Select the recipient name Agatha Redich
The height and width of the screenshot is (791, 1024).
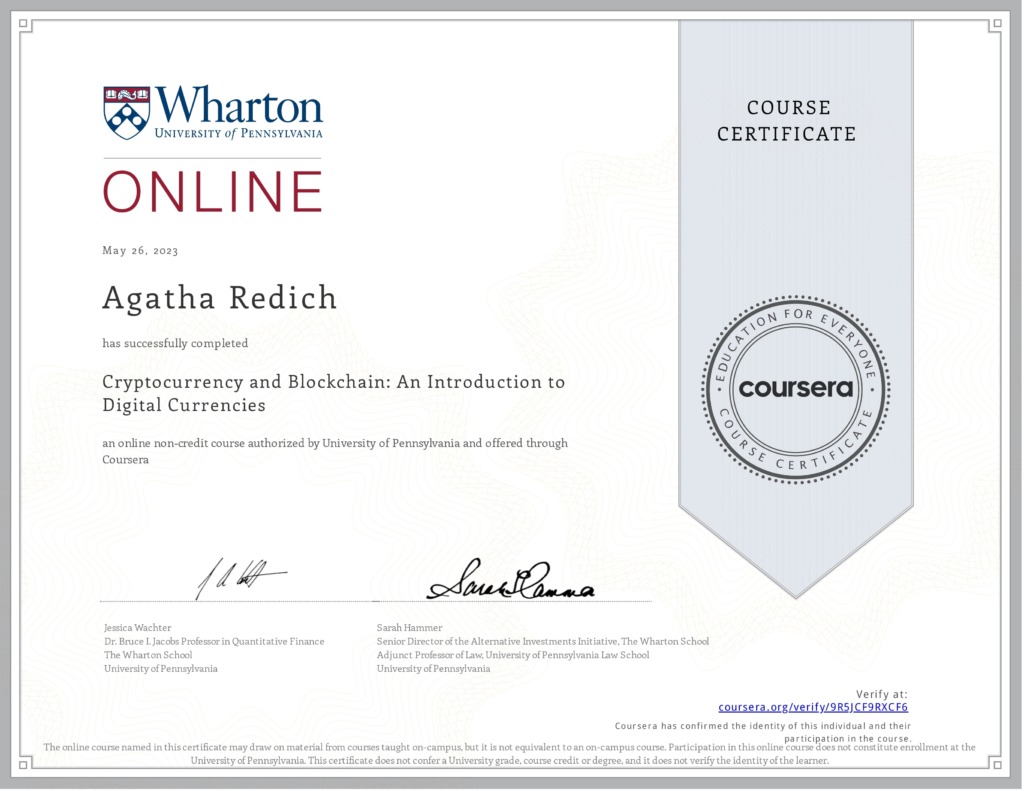click(x=219, y=298)
